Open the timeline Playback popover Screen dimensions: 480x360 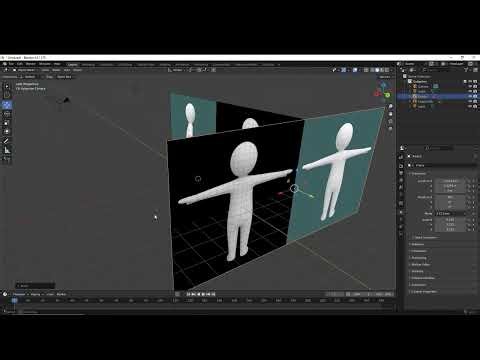point(20,294)
